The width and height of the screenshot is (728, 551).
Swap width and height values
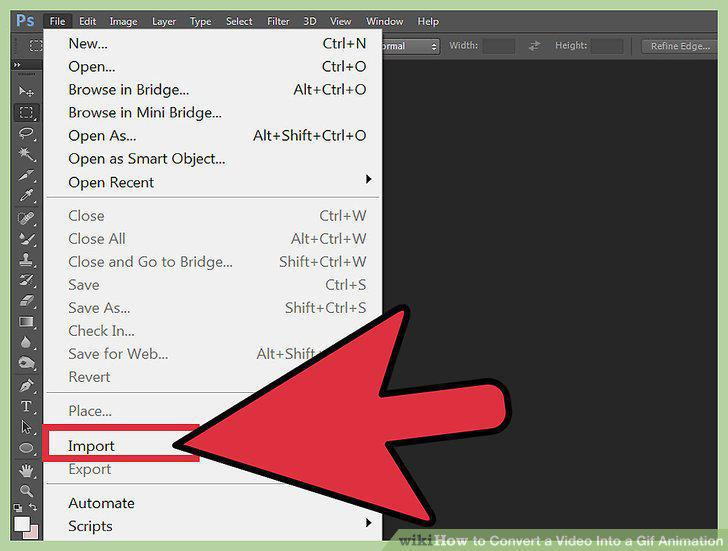click(x=534, y=45)
